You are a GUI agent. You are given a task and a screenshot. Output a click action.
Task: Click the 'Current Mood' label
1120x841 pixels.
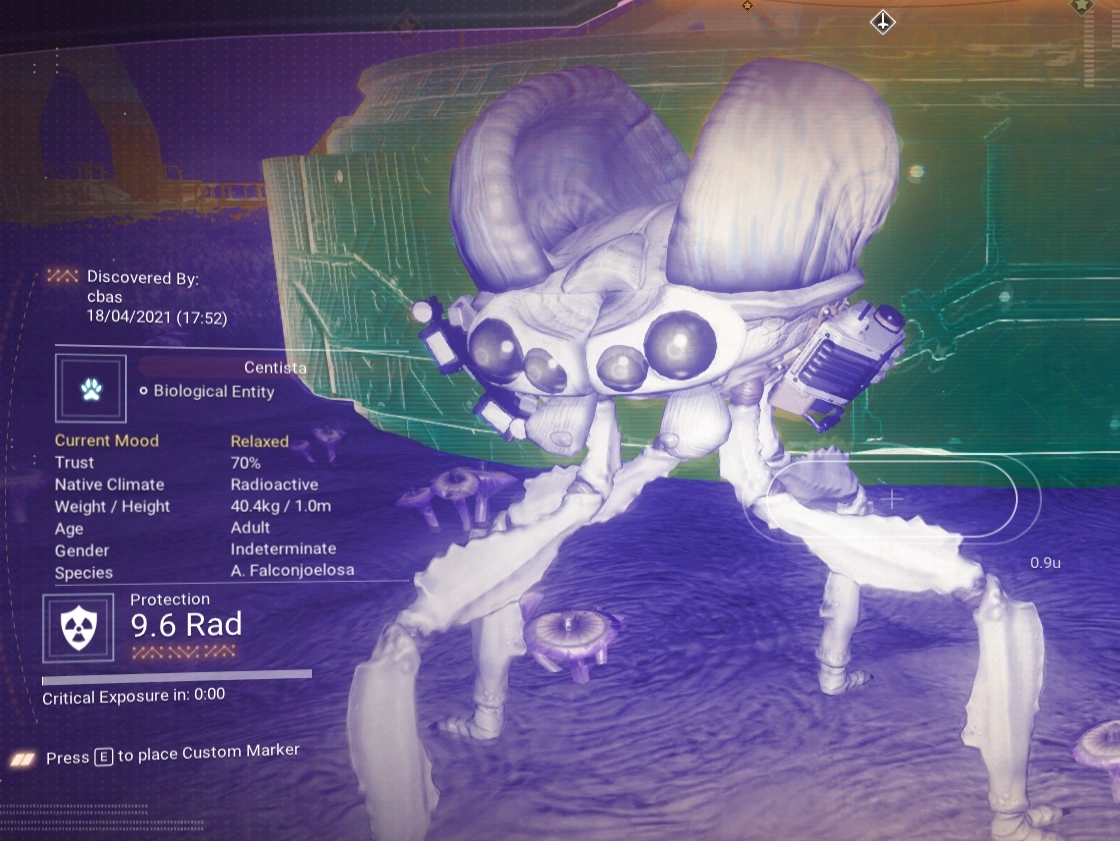click(x=107, y=440)
